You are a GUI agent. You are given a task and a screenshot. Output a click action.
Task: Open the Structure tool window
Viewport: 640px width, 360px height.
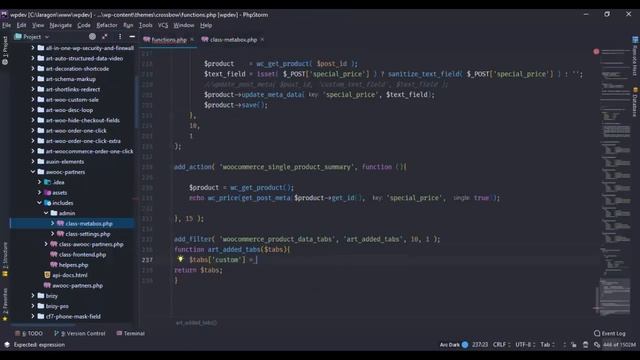tap(5, 259)
